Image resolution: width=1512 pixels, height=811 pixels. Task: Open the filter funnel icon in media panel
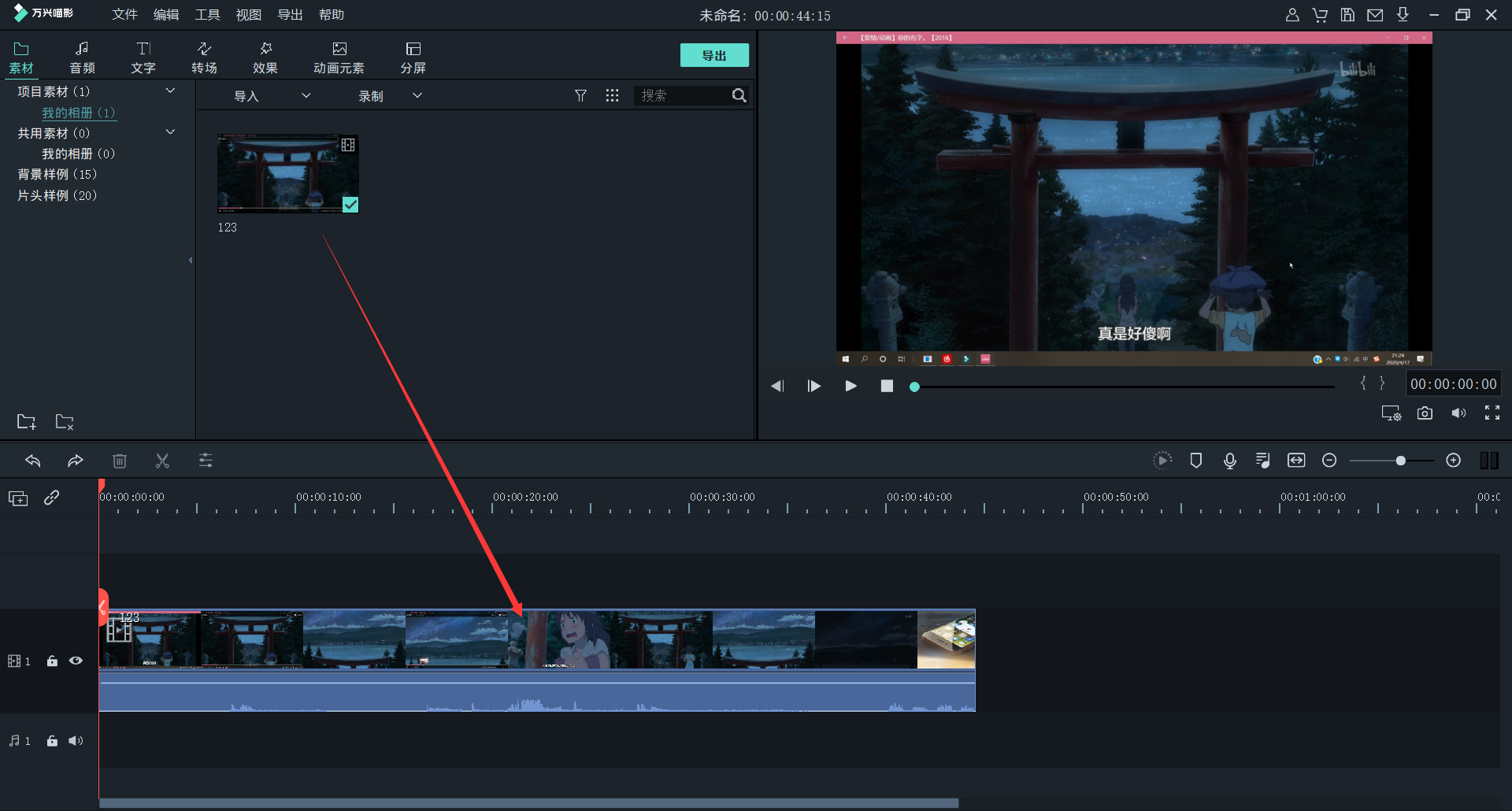(580, 95)
